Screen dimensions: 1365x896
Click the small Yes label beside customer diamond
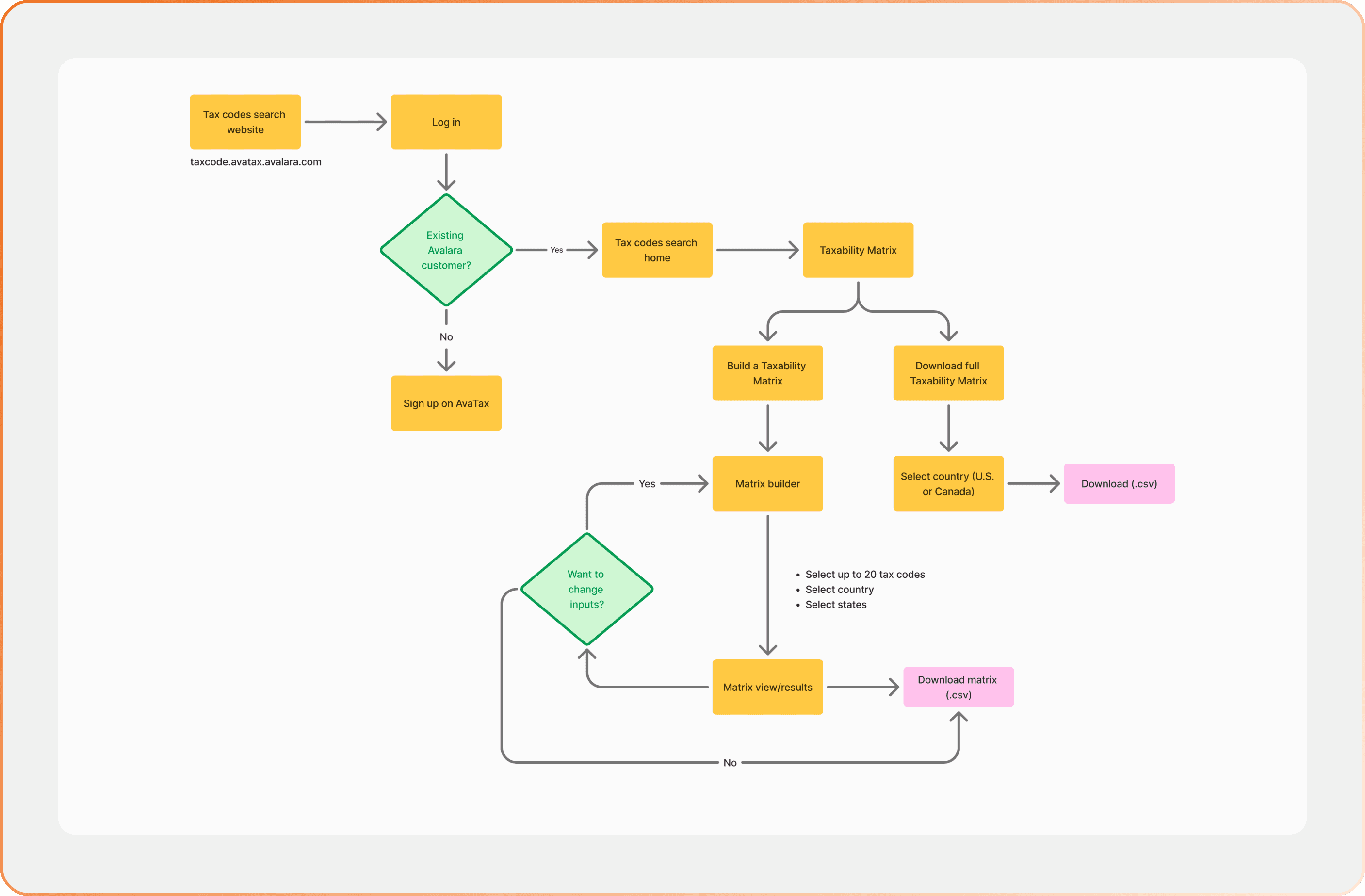(556, 250)
